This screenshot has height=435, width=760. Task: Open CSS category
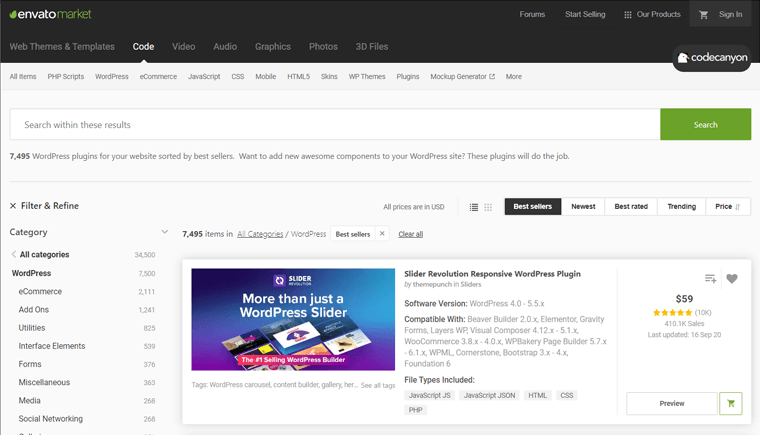[x=238, y=77]
